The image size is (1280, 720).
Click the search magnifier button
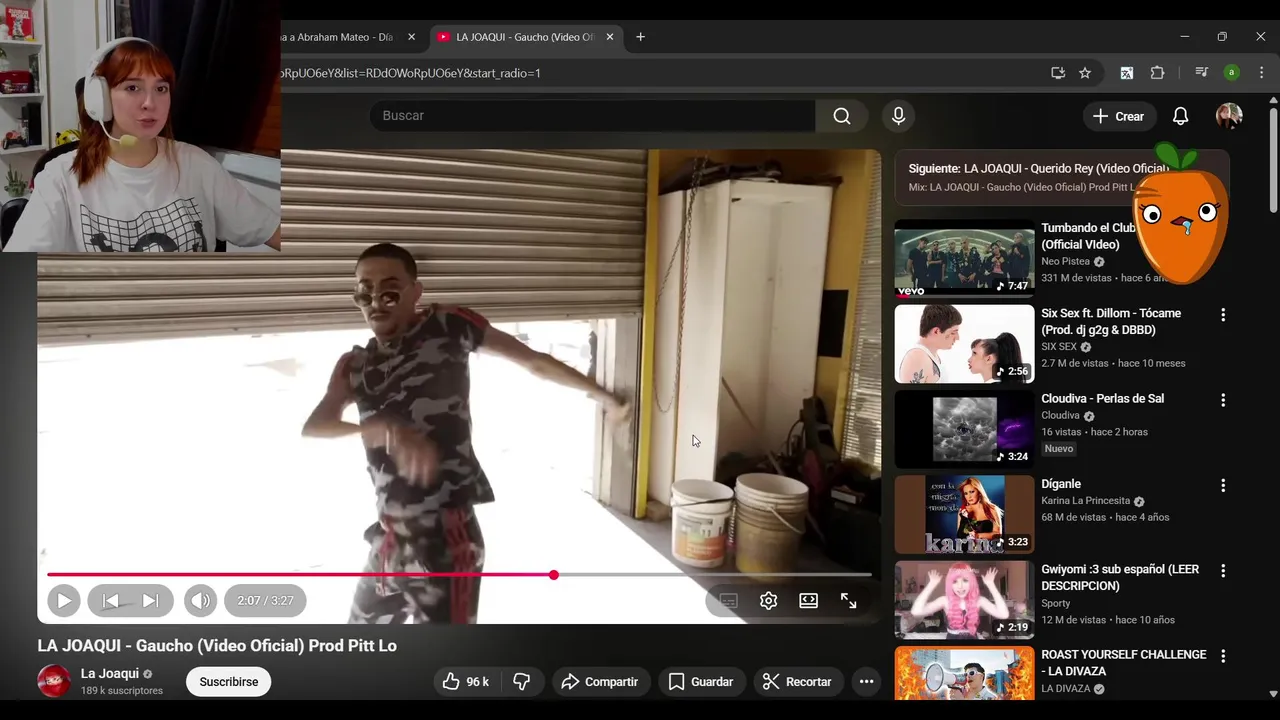coord(842,116)
